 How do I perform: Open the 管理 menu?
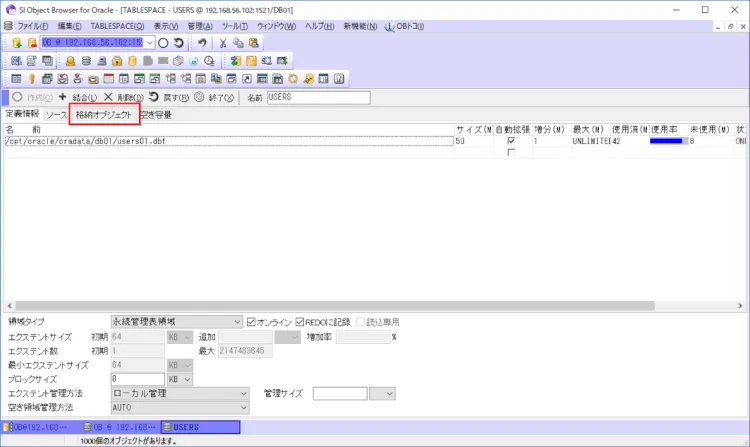point(200,26)
